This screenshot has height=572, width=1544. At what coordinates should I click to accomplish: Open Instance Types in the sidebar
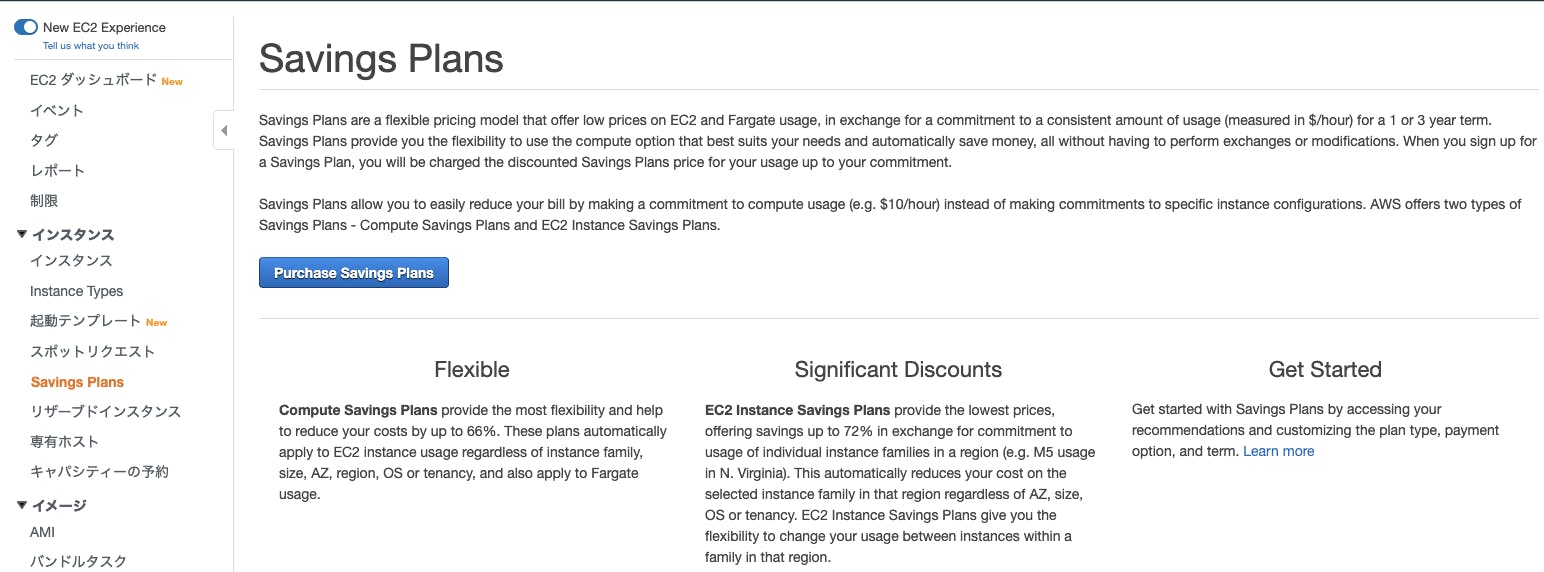[x=76, y=291]
